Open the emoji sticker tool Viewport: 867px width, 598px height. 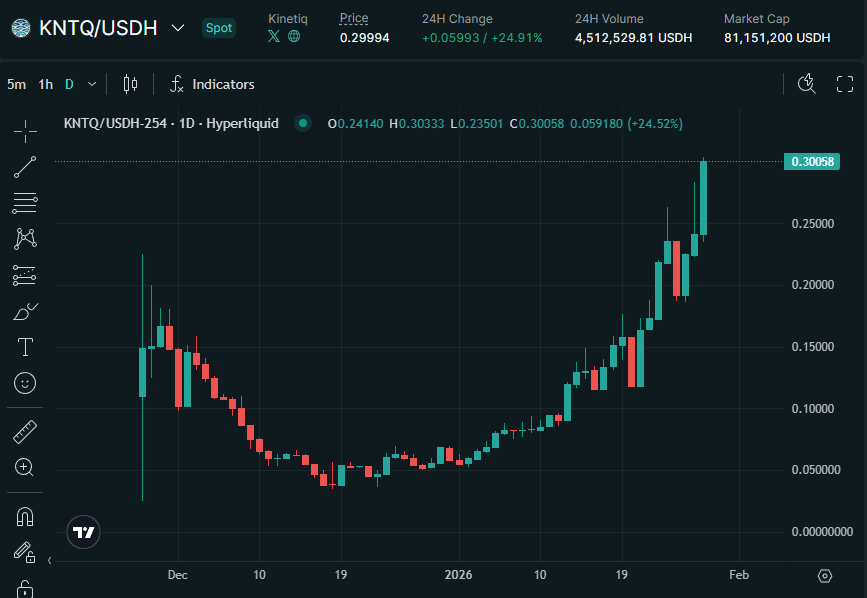(24, 382)
